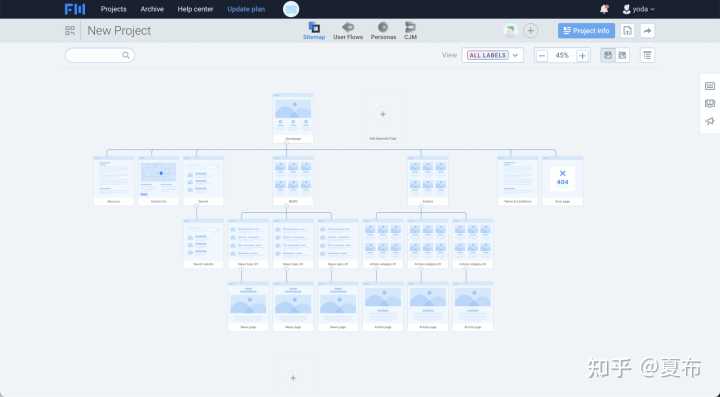Open the project dashboard grid icon
Image resolution: width=720 pixels, height=397 pixels.
(x=70, y=31)
